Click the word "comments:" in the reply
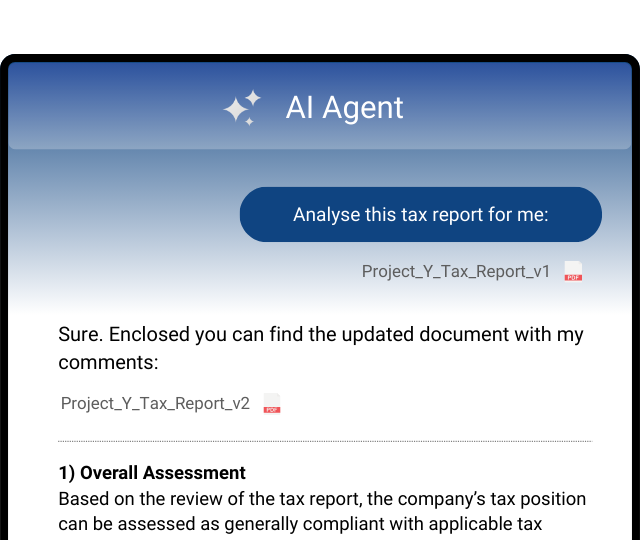Viewport: 640px width, 540px height. (109, 362)
